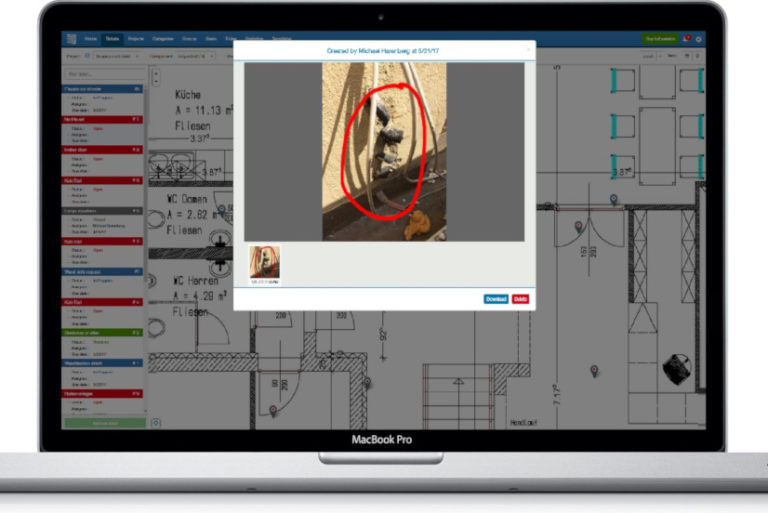Click the last icon in the plan toolbar
The height and width of the screenshot is (513, 768).
click(697, 56)
